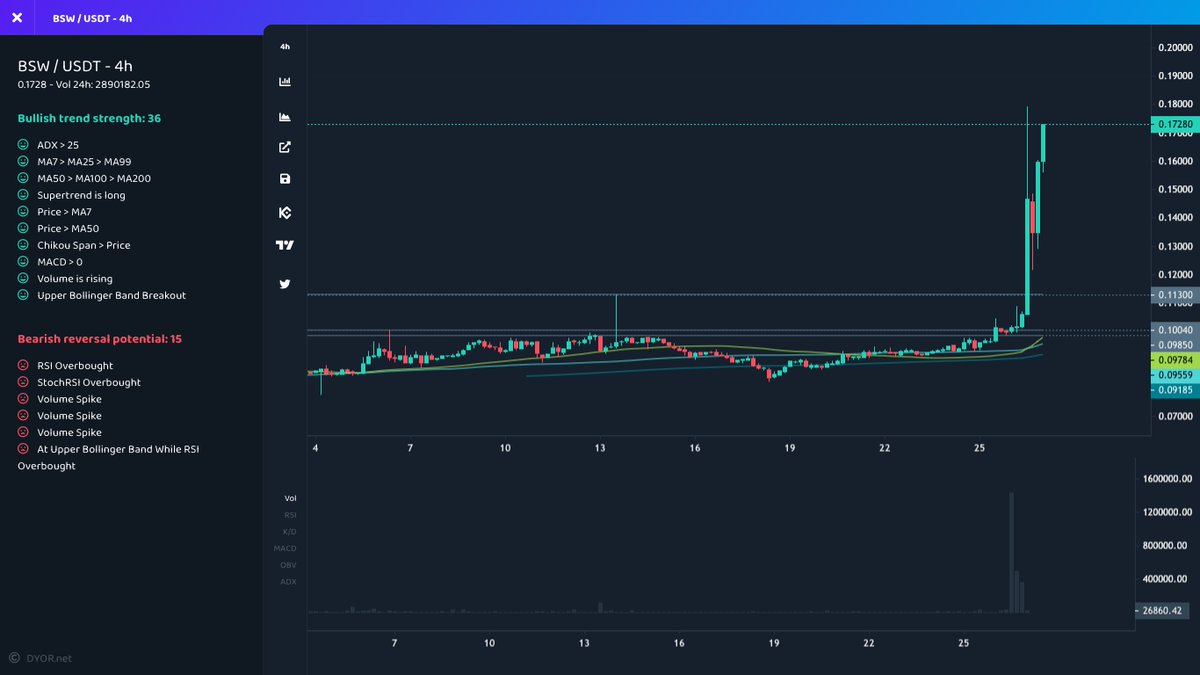Click the smiley icon beside Supertrend is long
Viewport: 1200px width, 675px height.
(x=23, y=195)
